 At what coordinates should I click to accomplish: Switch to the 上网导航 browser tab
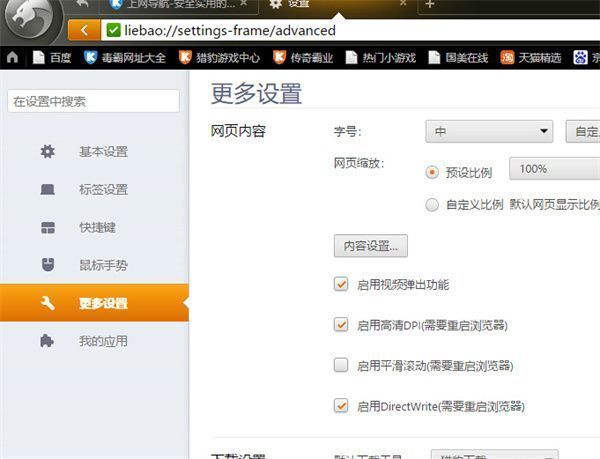point(170,5)
